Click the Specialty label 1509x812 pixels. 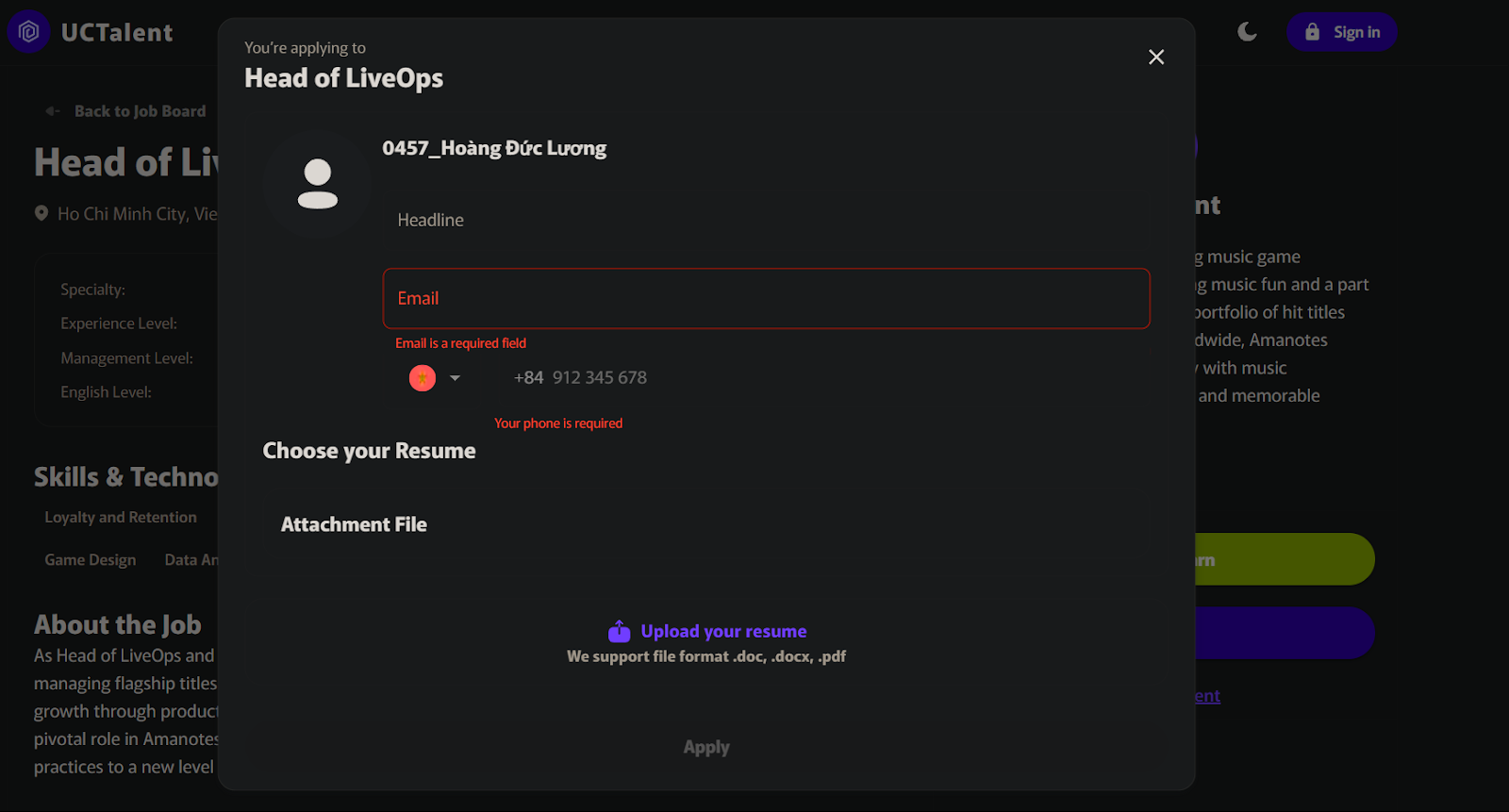click(92, 290)
